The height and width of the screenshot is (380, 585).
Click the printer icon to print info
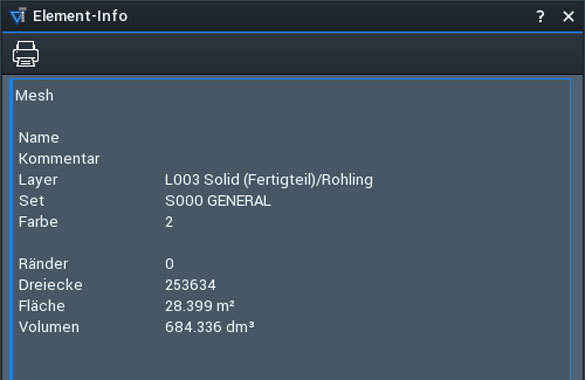pos(26,54)
